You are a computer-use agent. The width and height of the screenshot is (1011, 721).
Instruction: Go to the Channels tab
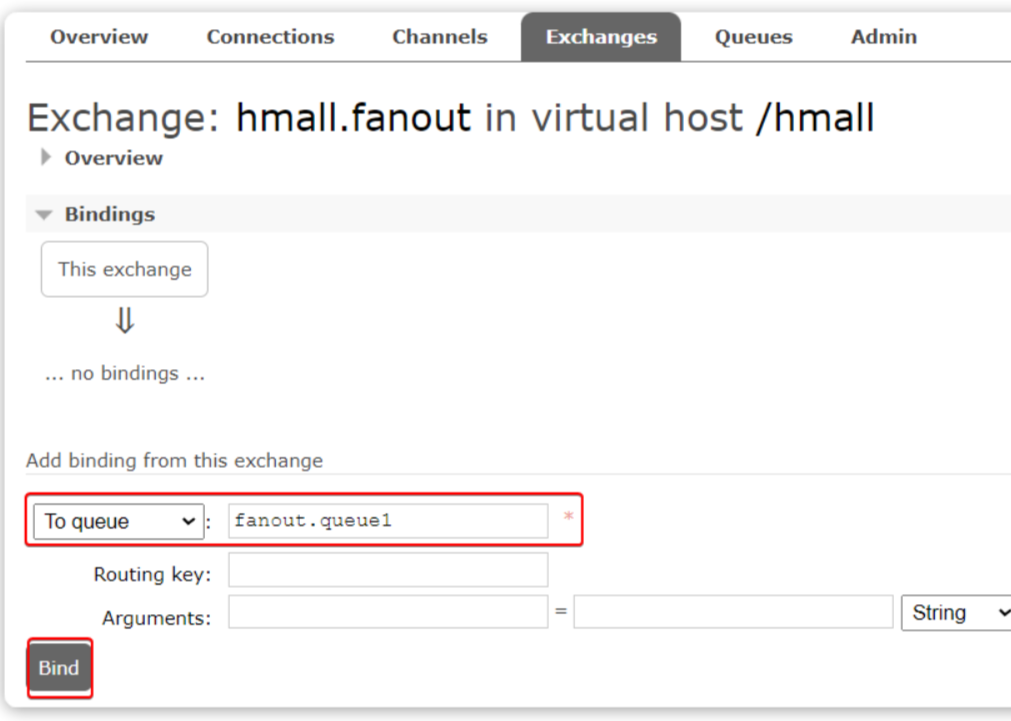pyautogui.click(x=439, y=38)
